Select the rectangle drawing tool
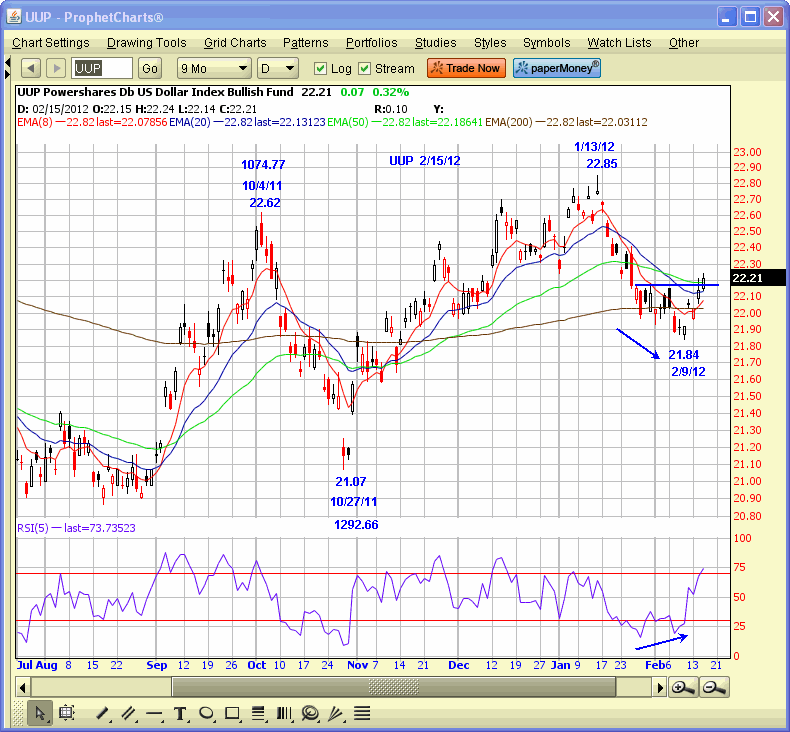 232,713
